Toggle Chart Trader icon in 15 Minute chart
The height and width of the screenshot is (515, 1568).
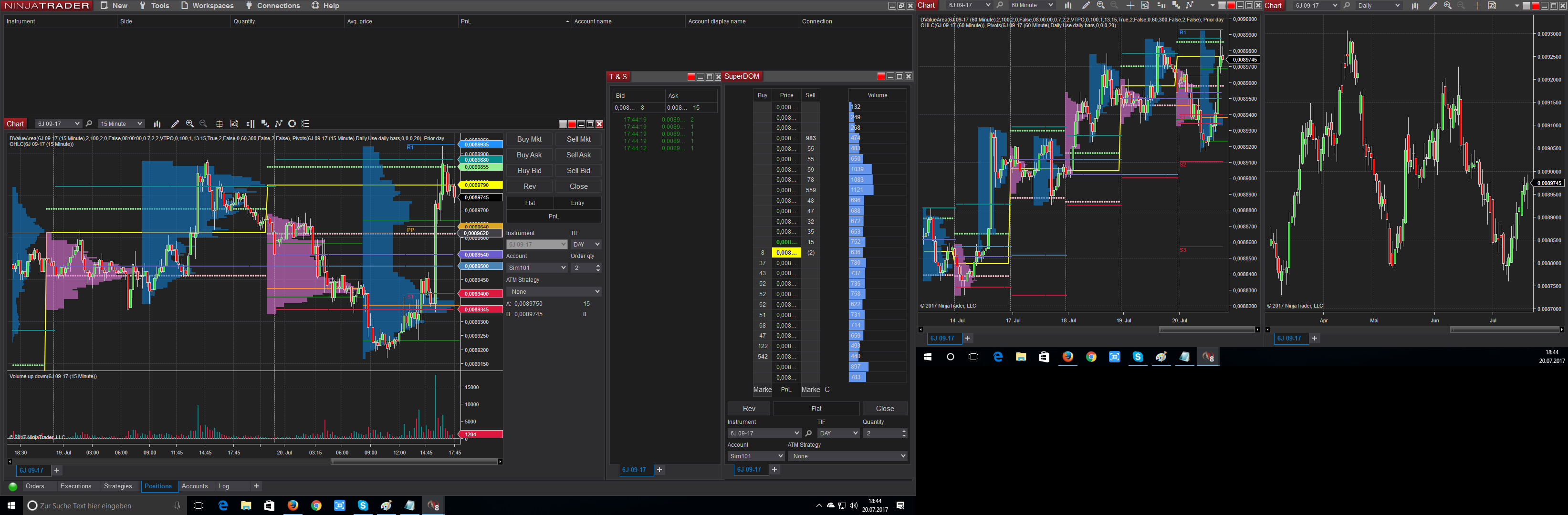(250, 124)
